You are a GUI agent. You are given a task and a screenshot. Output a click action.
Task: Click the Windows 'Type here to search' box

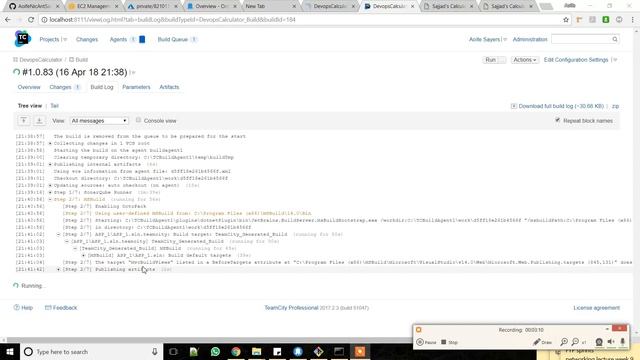click(91, 351)
